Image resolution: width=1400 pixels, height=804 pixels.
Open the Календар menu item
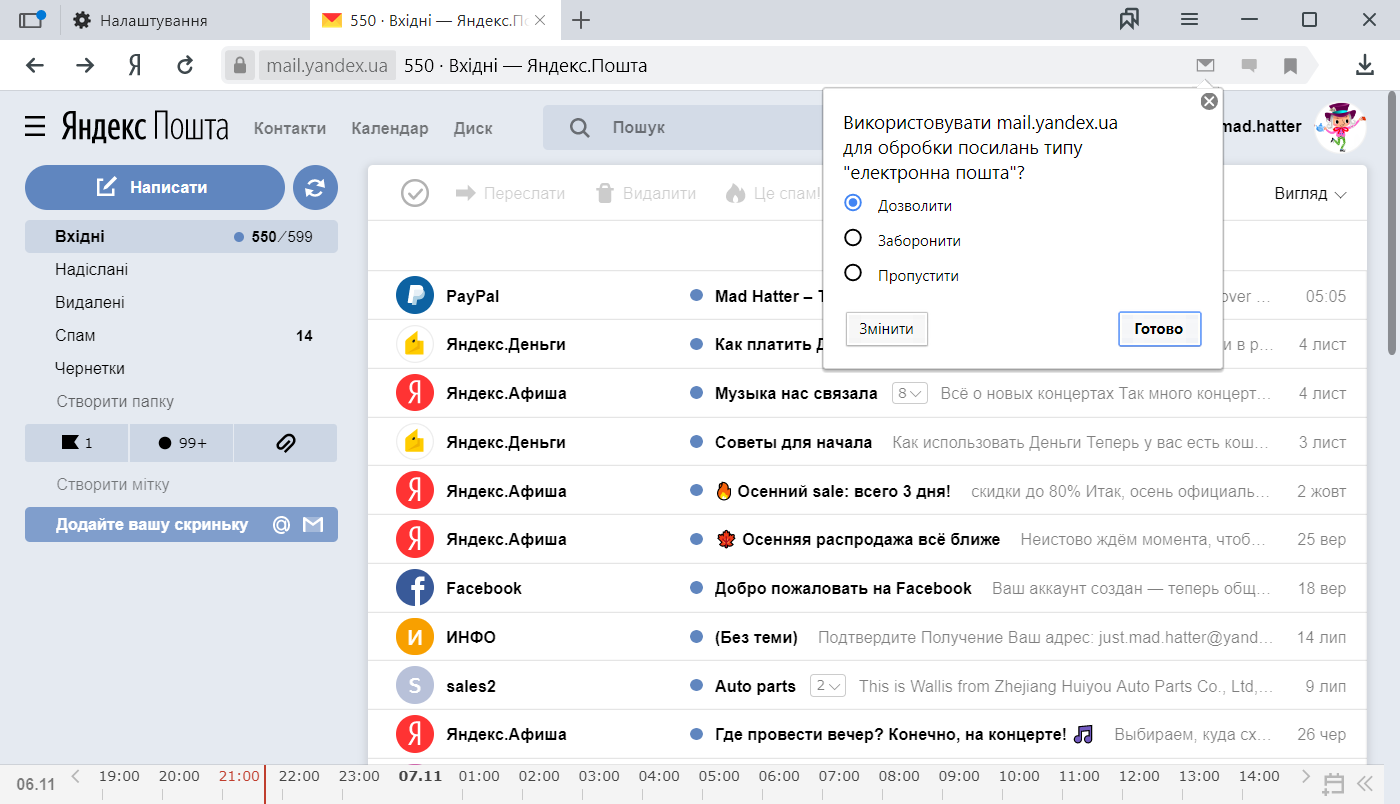pos(390,128)
